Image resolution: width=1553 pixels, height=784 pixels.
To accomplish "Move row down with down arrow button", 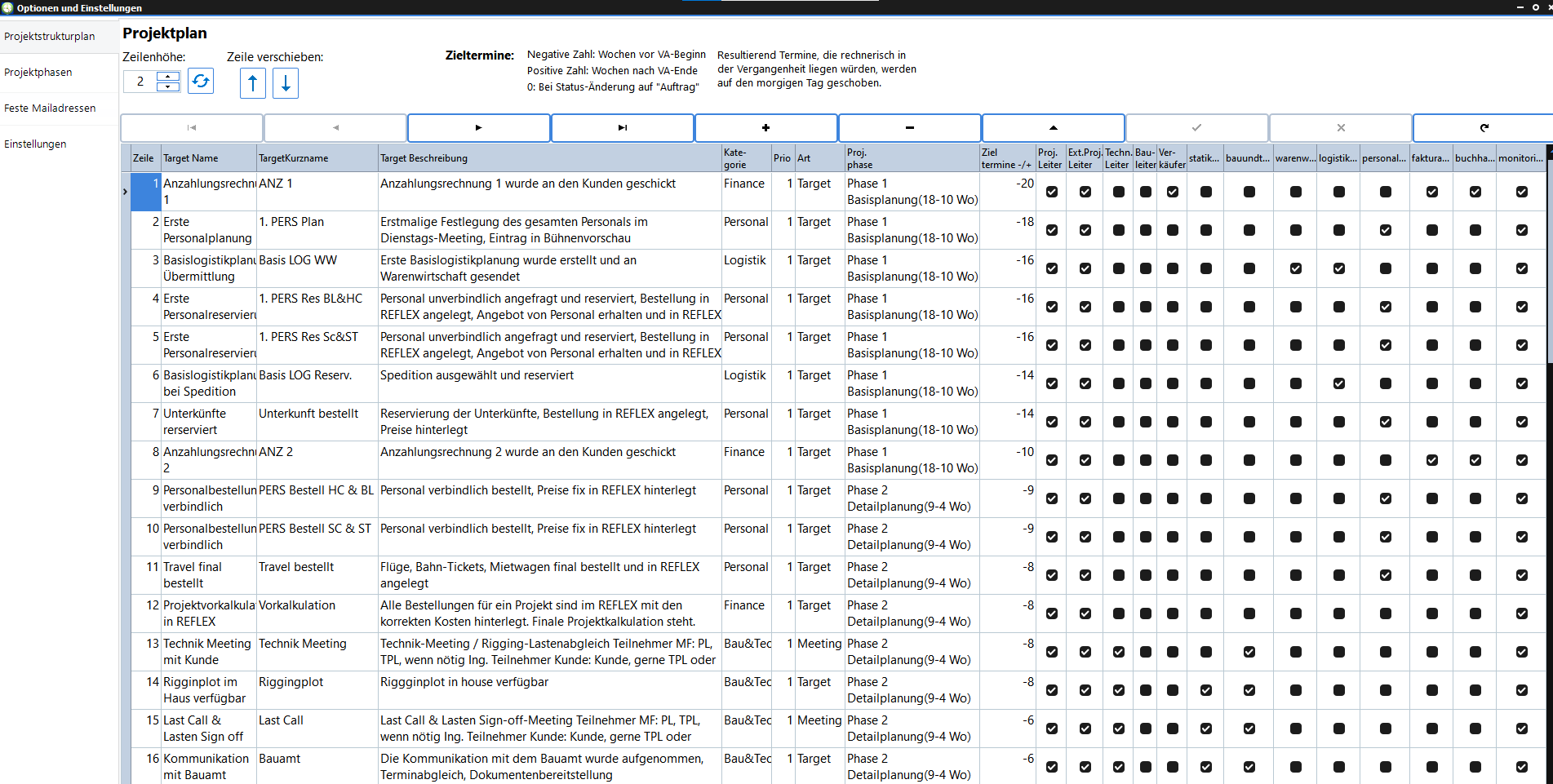I will pyautogui.click(x=286, y=83).
